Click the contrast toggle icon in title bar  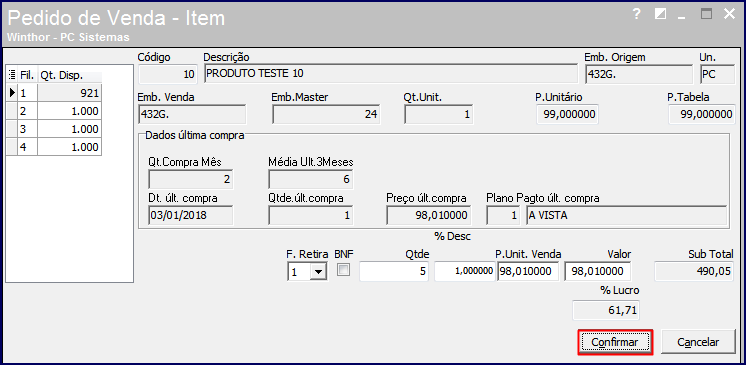click(x=660, y=14)
